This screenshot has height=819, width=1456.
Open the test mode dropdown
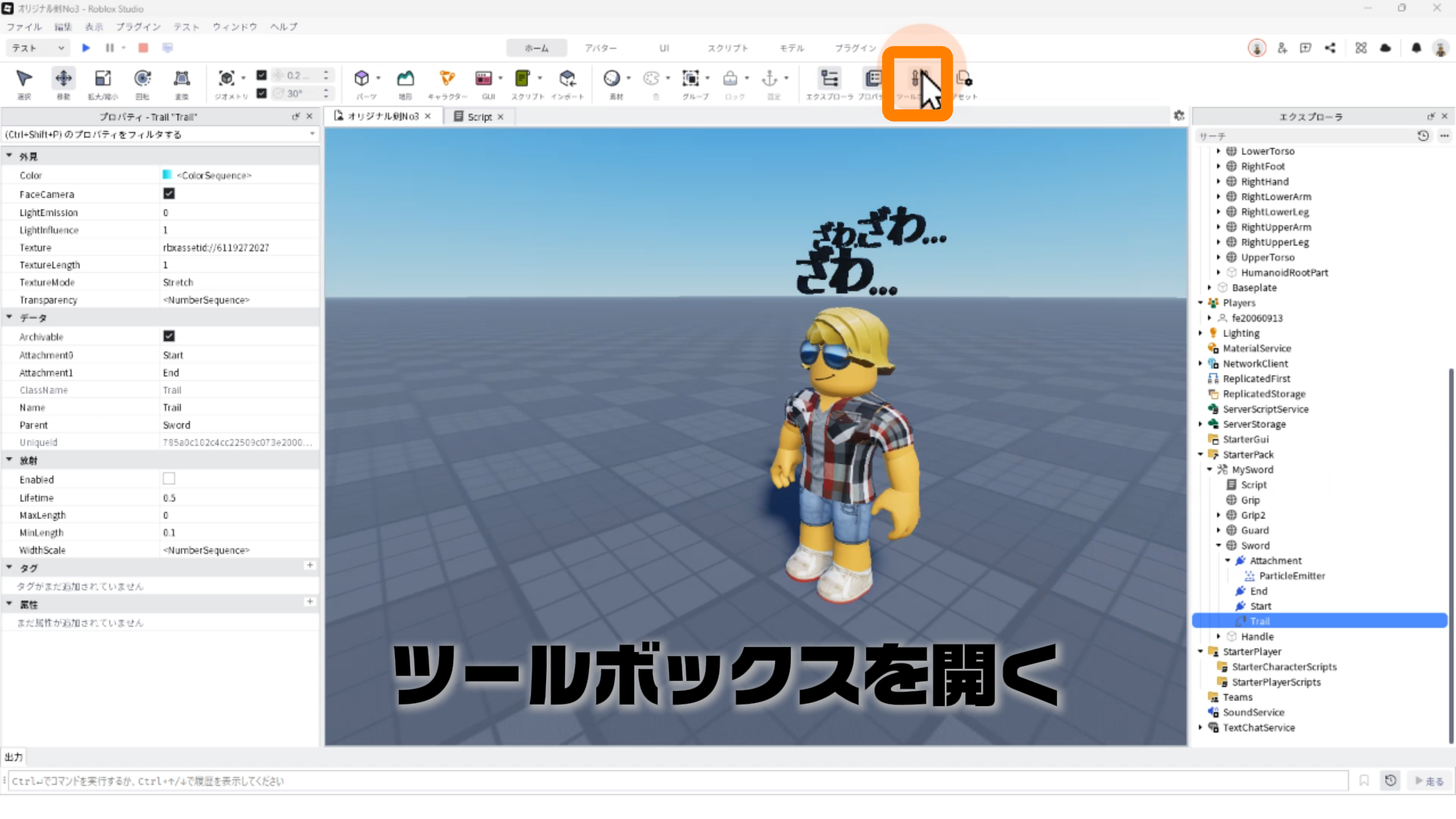point(39,48)
